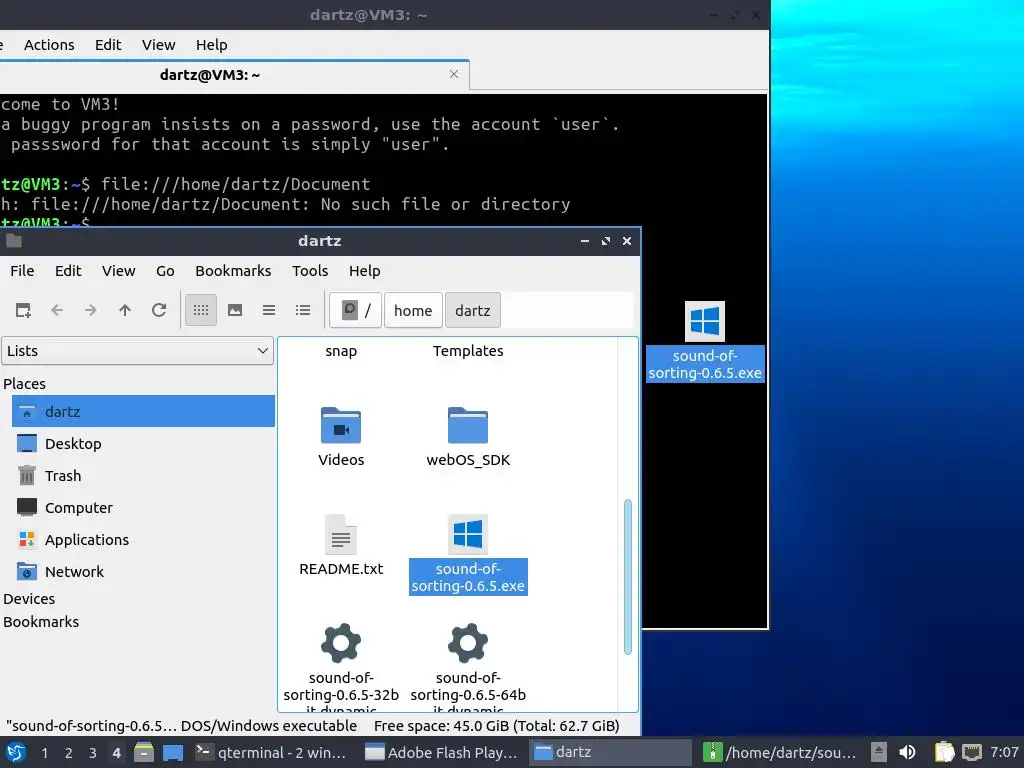The image size is (1024, 768).
Task: Switch to compact list view
Action: click(x=269, y=310)
